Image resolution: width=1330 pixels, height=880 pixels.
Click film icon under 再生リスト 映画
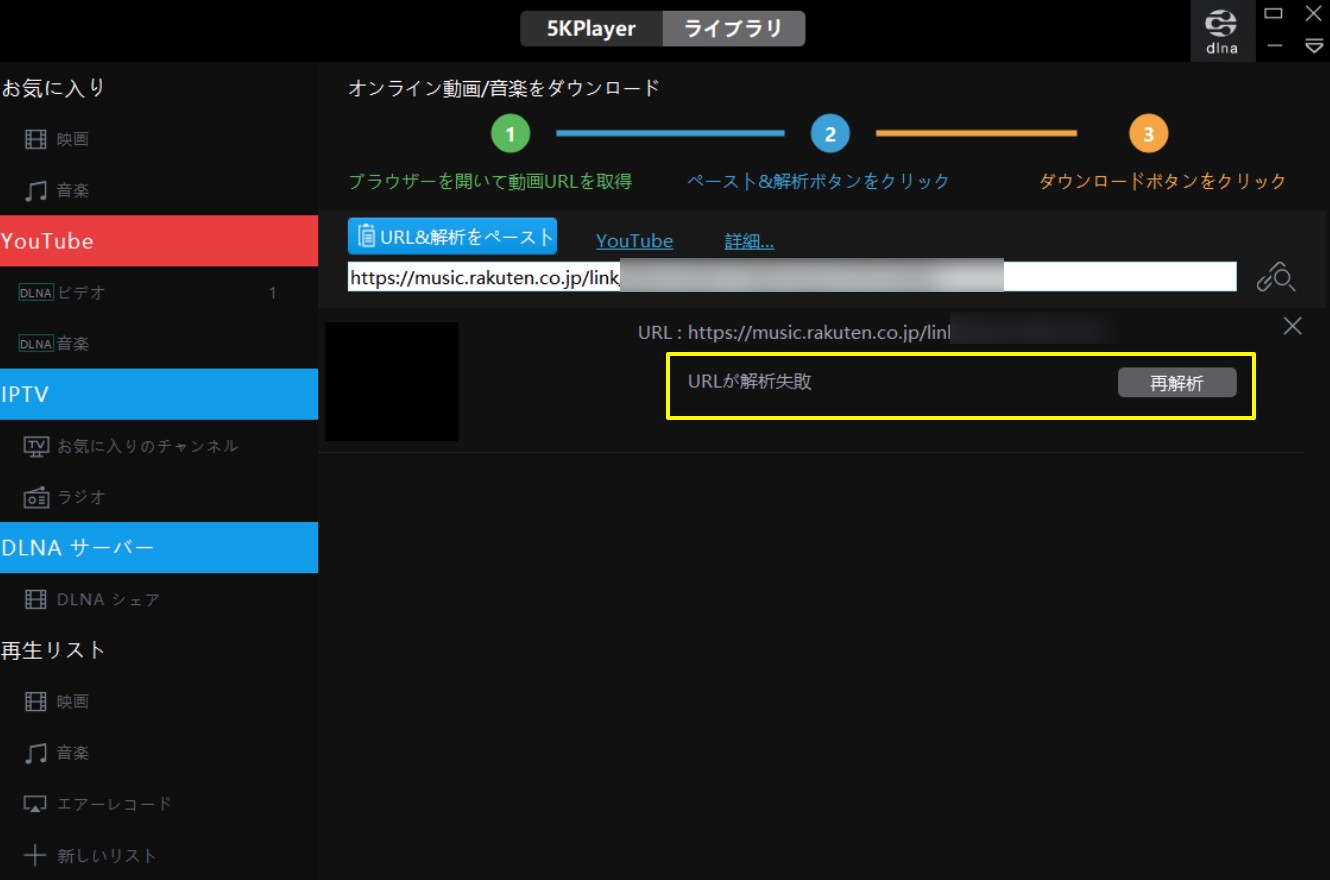click(x=36, y=702)
